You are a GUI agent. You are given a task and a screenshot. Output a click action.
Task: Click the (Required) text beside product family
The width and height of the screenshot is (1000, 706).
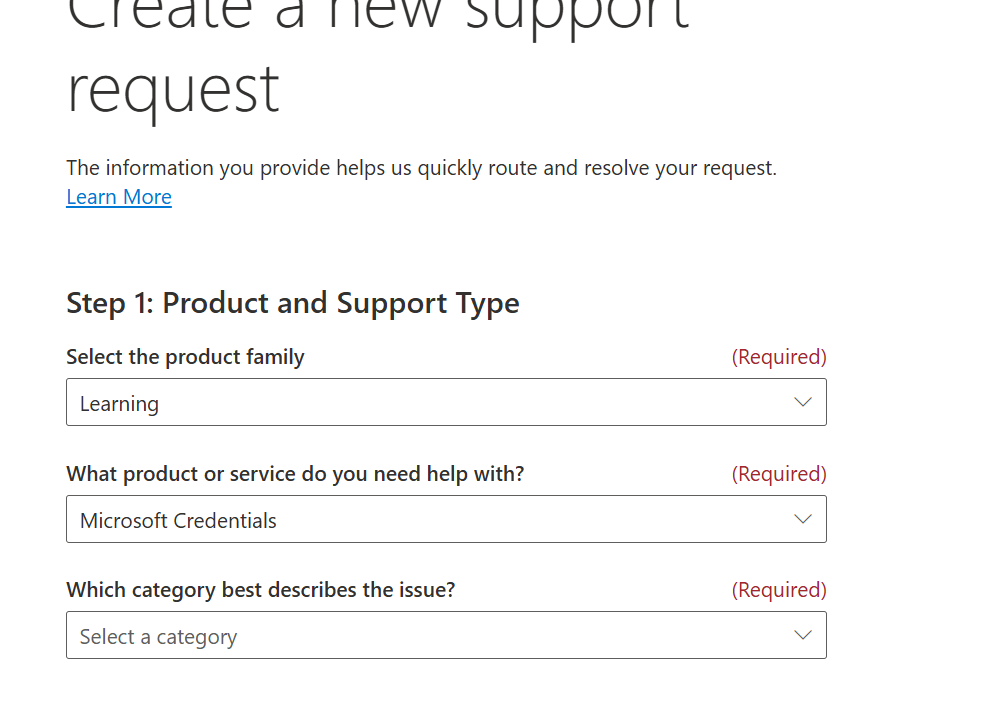pos(779,357)
